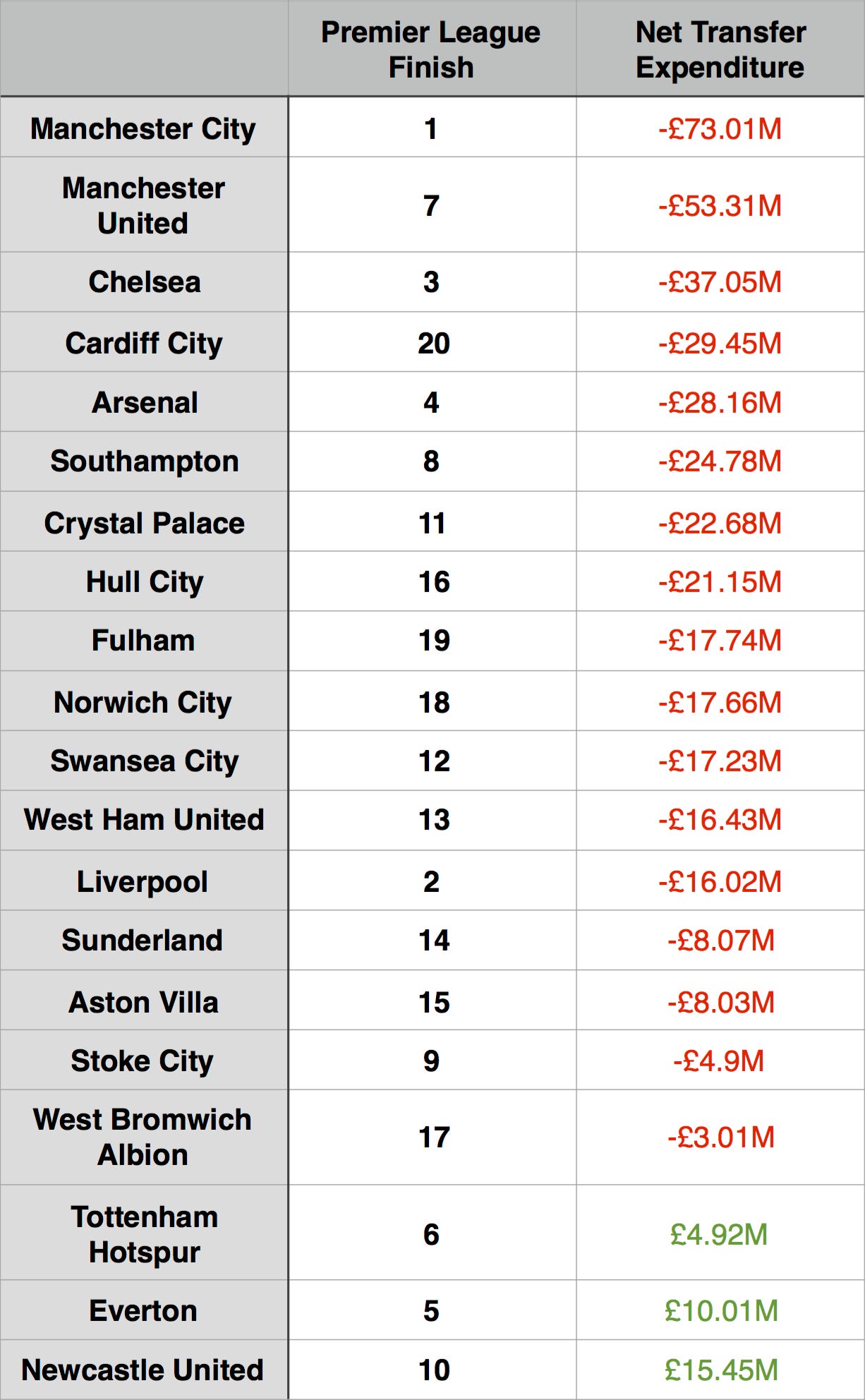This screenshot has height=1400, width=865.
Task: Click the Swansea City team cell
Action: 143,761
